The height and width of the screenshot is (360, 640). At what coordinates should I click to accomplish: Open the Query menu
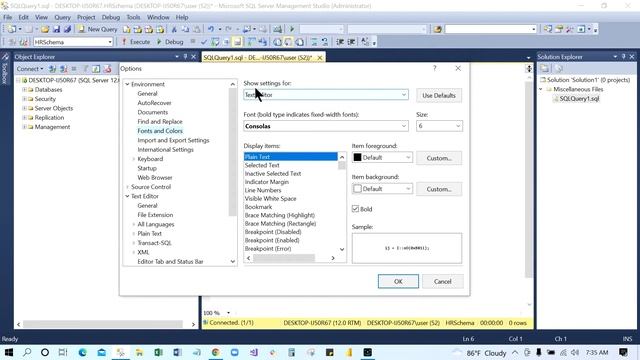click(x=62, y=17)
